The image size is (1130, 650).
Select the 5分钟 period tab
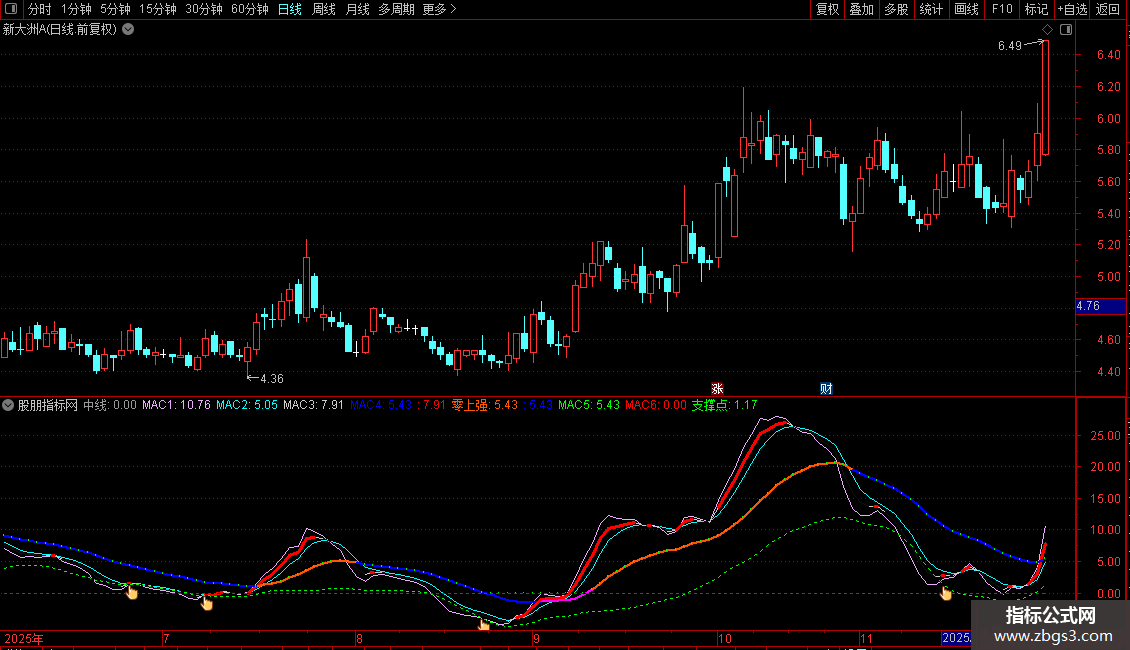point(115,9)
